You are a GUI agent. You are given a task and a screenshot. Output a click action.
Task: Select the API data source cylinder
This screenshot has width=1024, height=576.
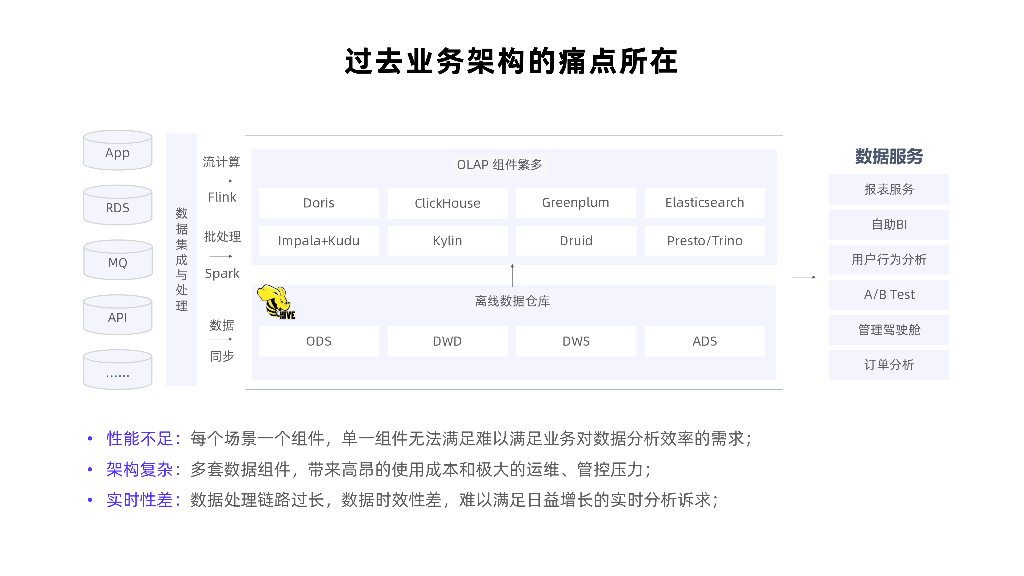(x=118, y=315)
